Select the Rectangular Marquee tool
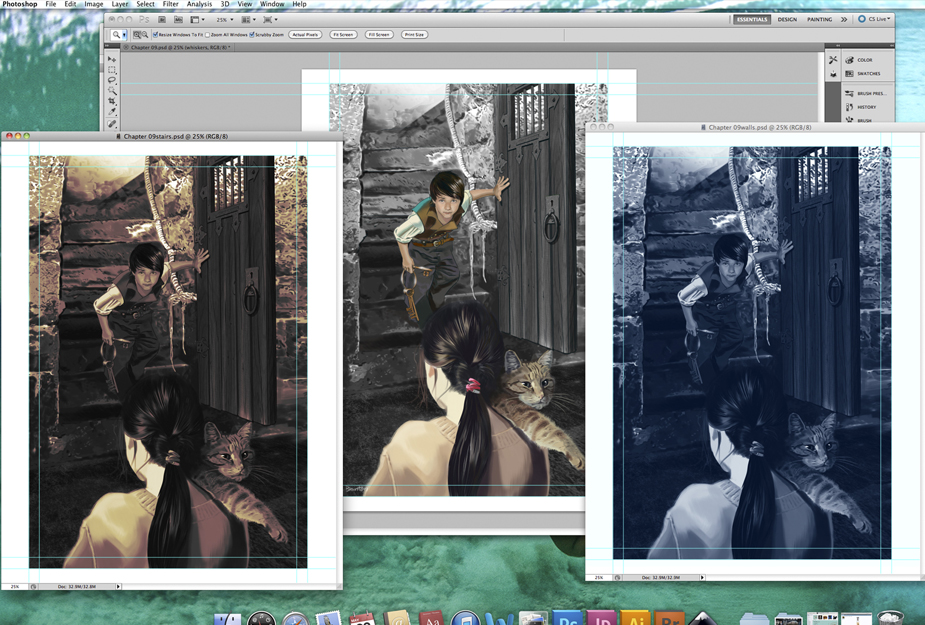Screen dimensions: 925x625 click(x=112, y=70)
